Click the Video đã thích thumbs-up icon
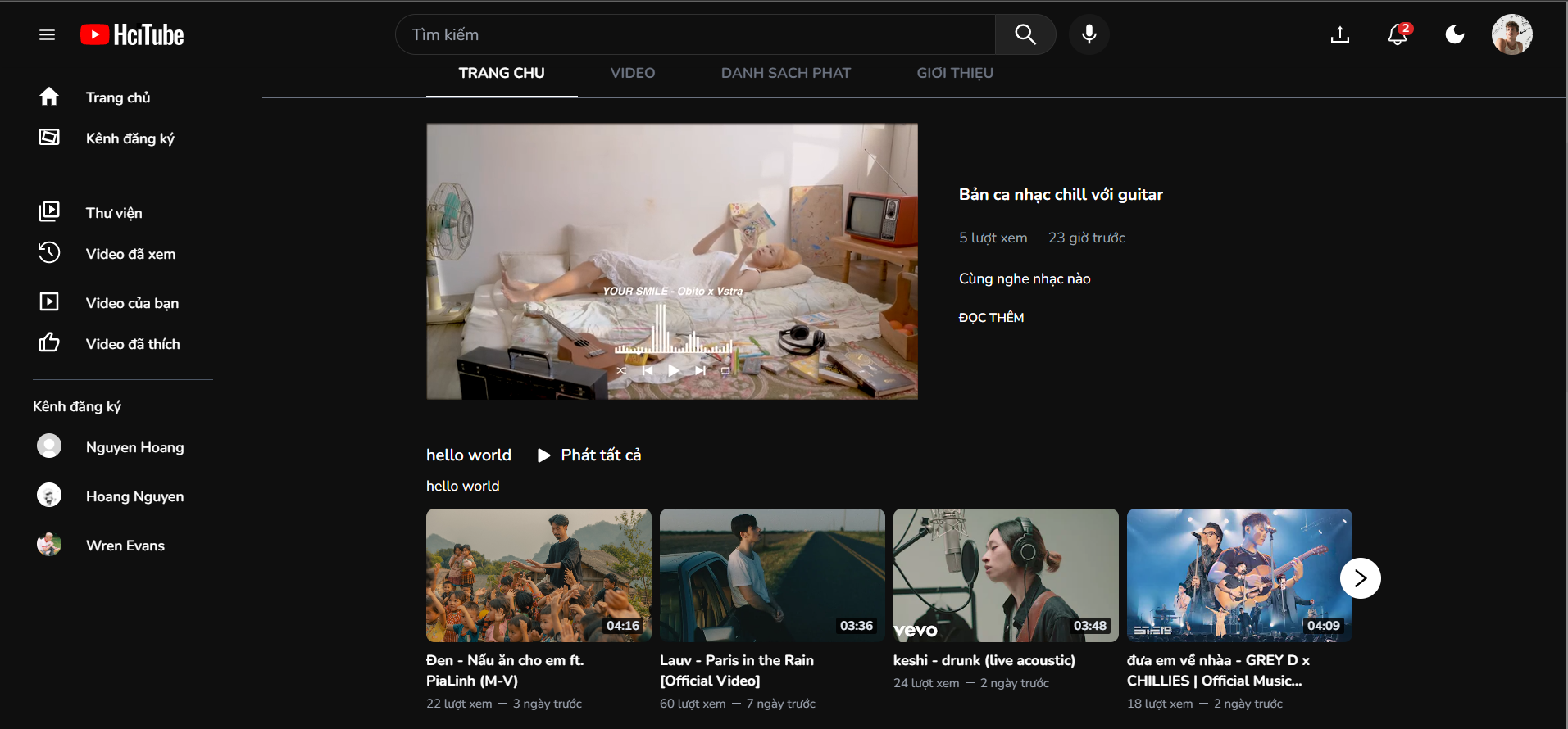This screenshot has height=729, width=1568. coord(49,342)
